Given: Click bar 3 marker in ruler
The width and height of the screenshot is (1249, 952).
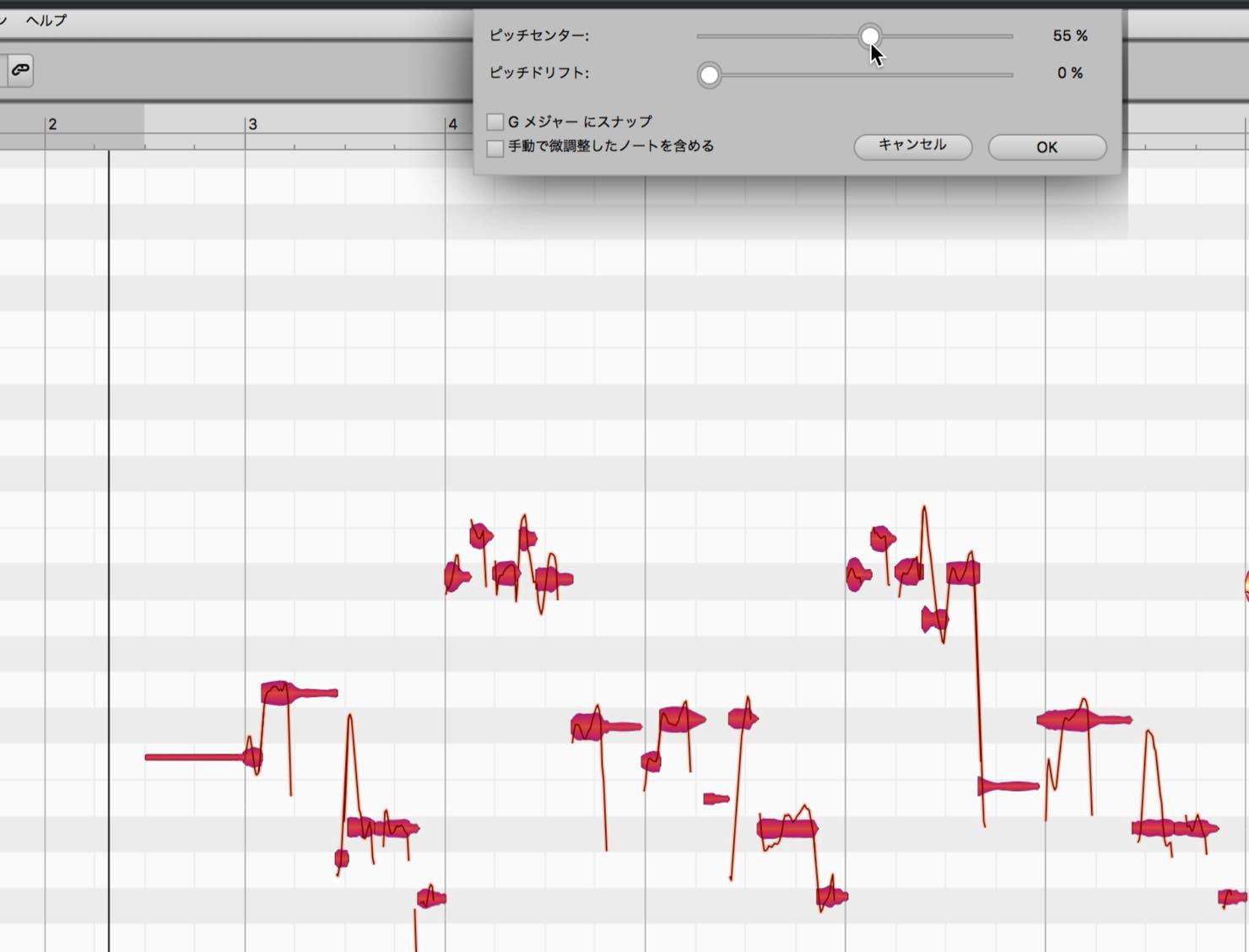Looking at the screenshot, I should click(252, 124).
